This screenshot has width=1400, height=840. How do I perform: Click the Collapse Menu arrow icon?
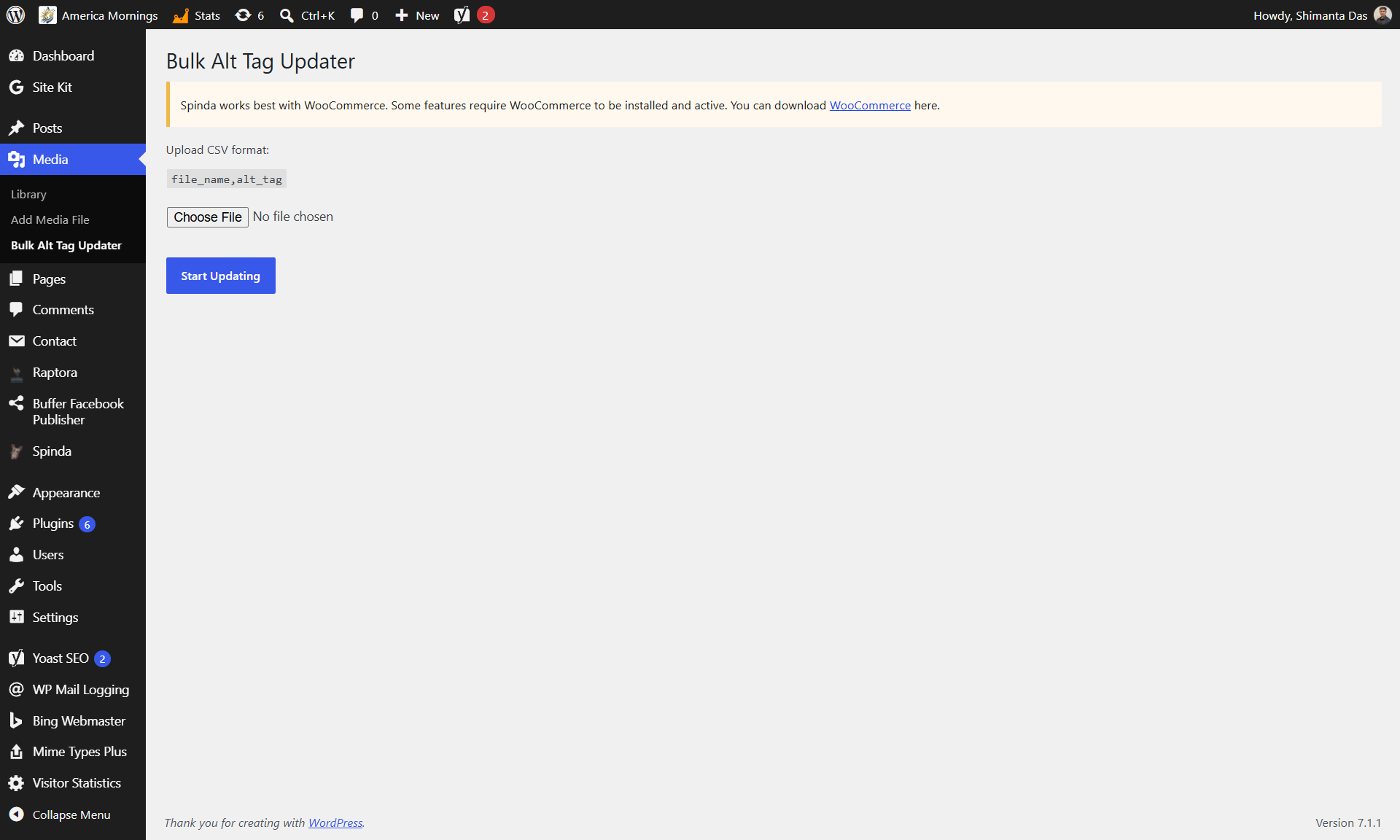click(x=16, y=814)
